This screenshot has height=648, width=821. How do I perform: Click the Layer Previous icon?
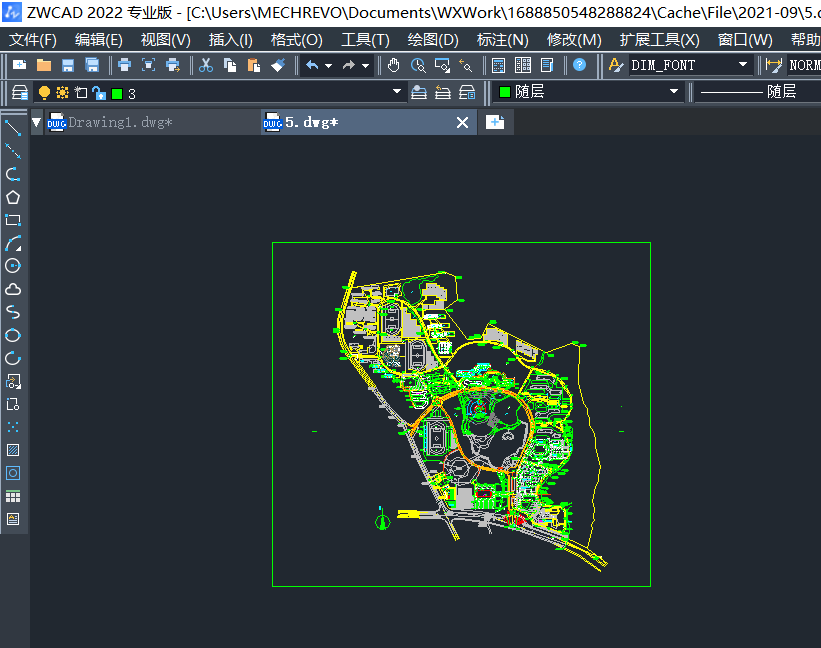coord(443,93)
